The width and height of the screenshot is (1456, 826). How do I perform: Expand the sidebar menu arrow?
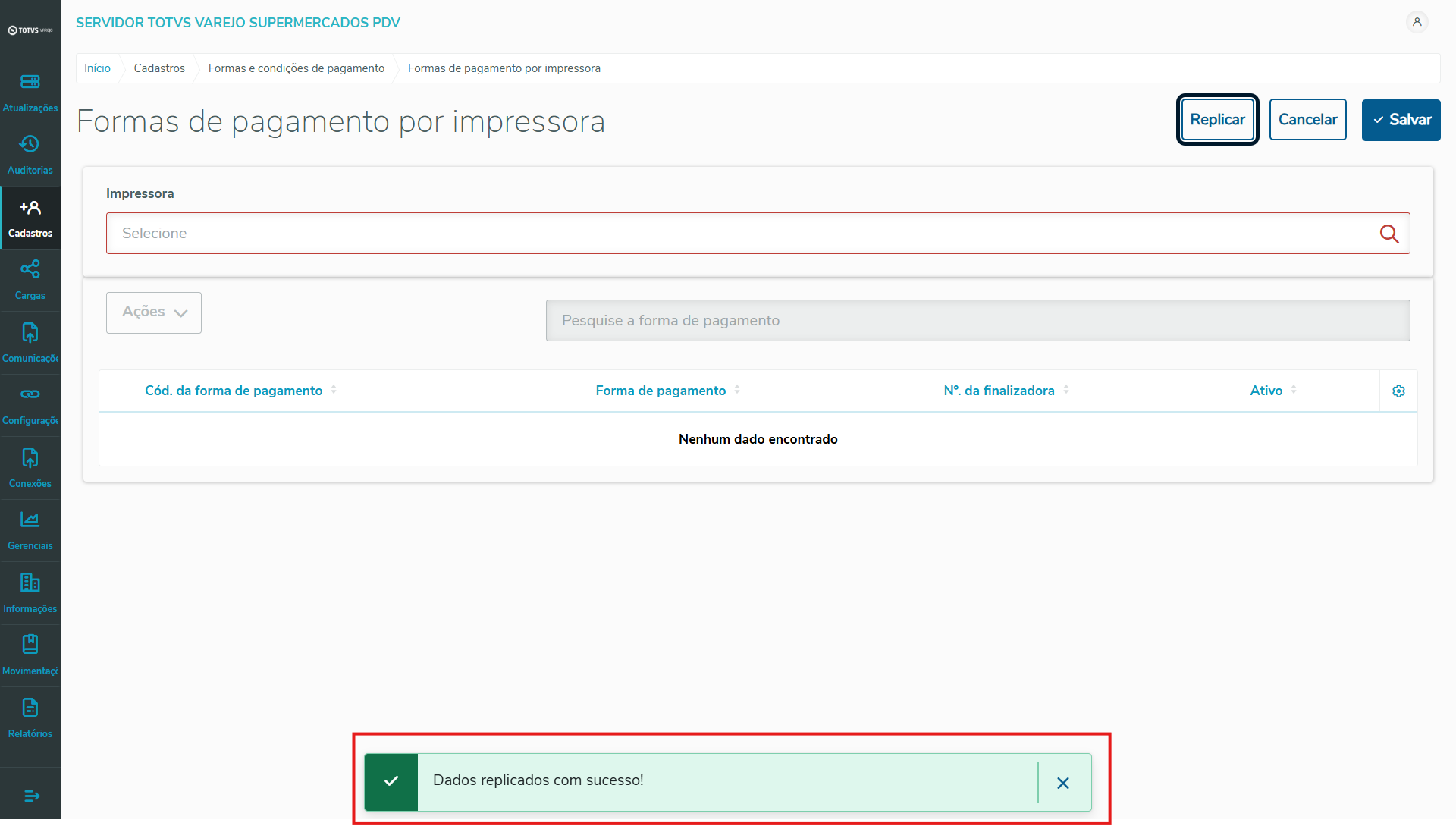click(x=31, y=796)
